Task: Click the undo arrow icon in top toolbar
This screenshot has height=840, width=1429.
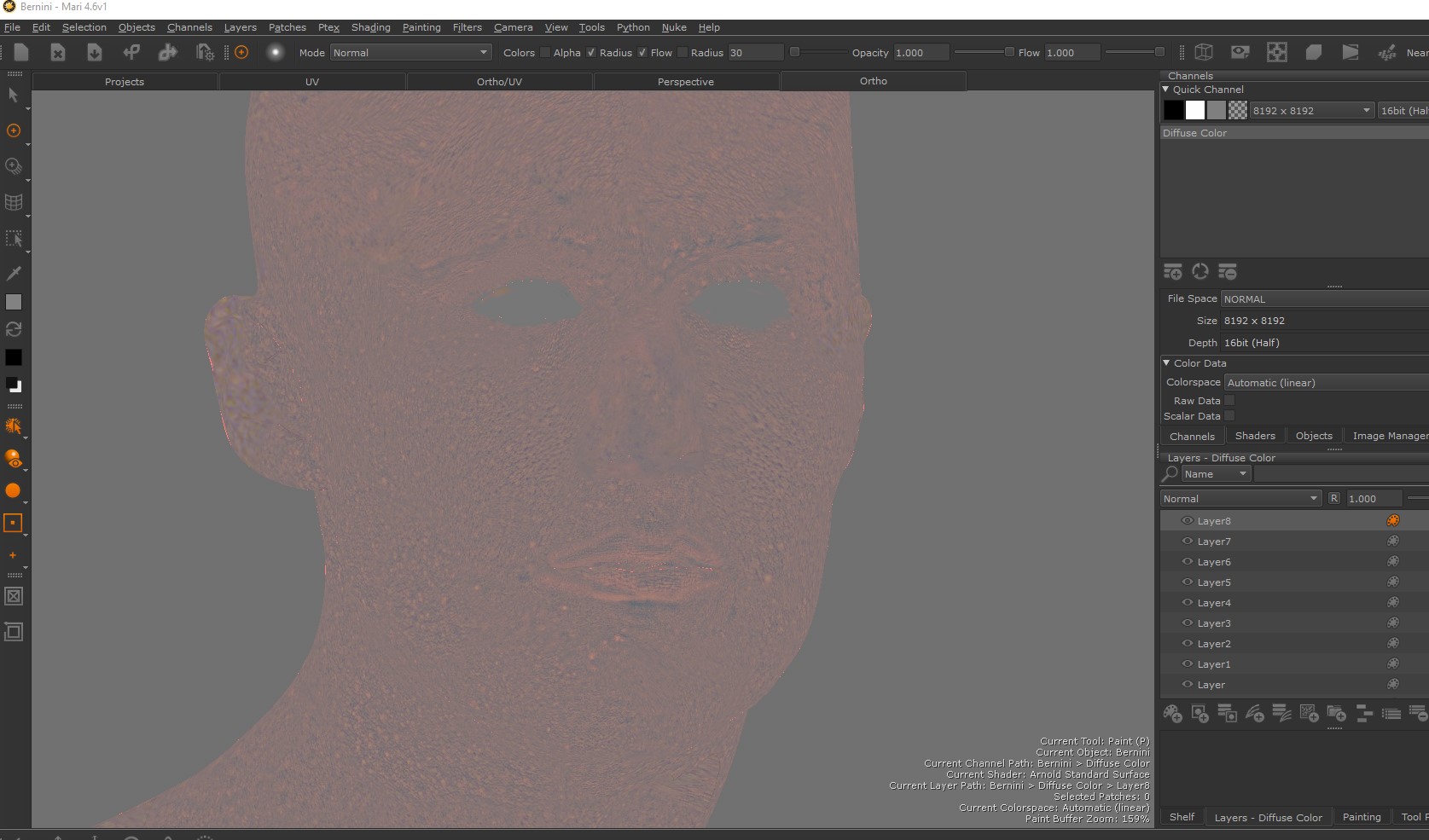Action: coord(131,53)
